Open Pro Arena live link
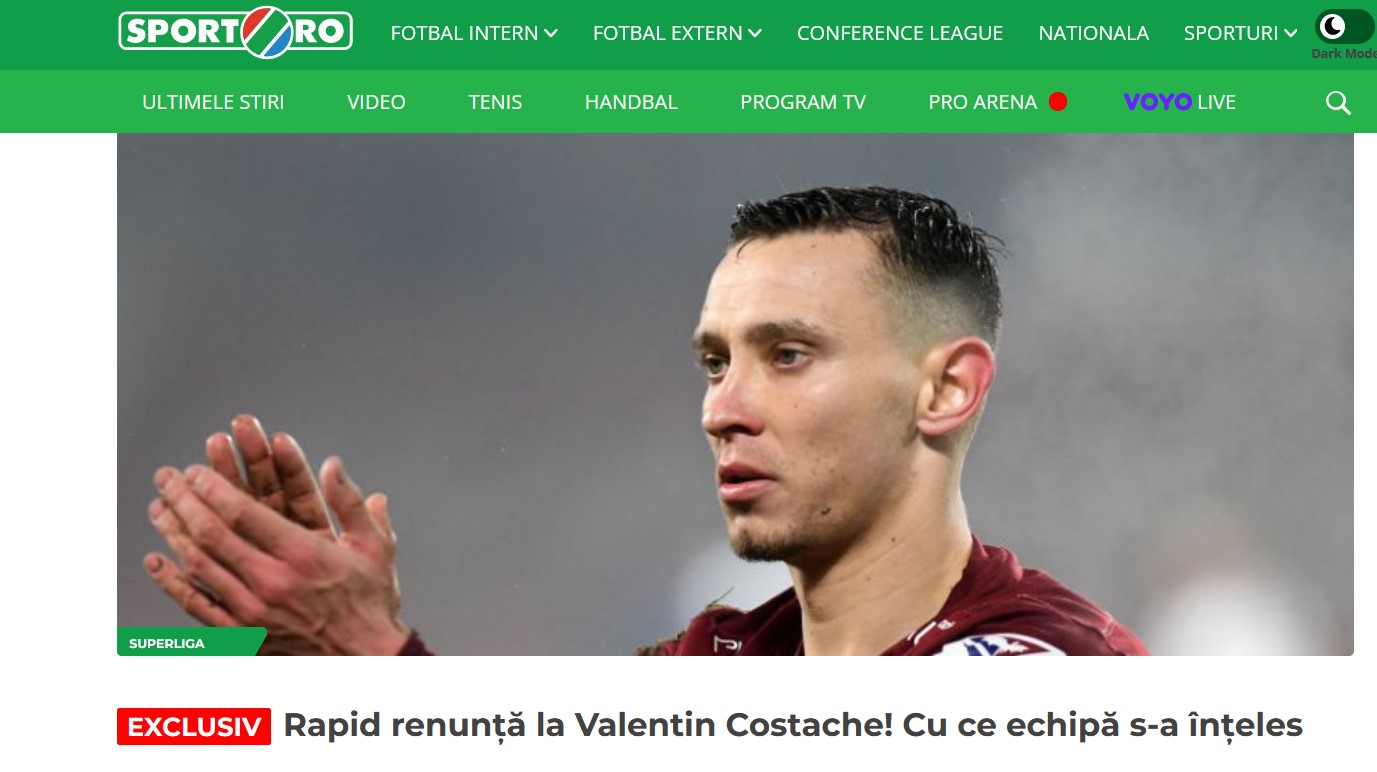This screenshot has height=772, width=1377. [x=982, y=102]
